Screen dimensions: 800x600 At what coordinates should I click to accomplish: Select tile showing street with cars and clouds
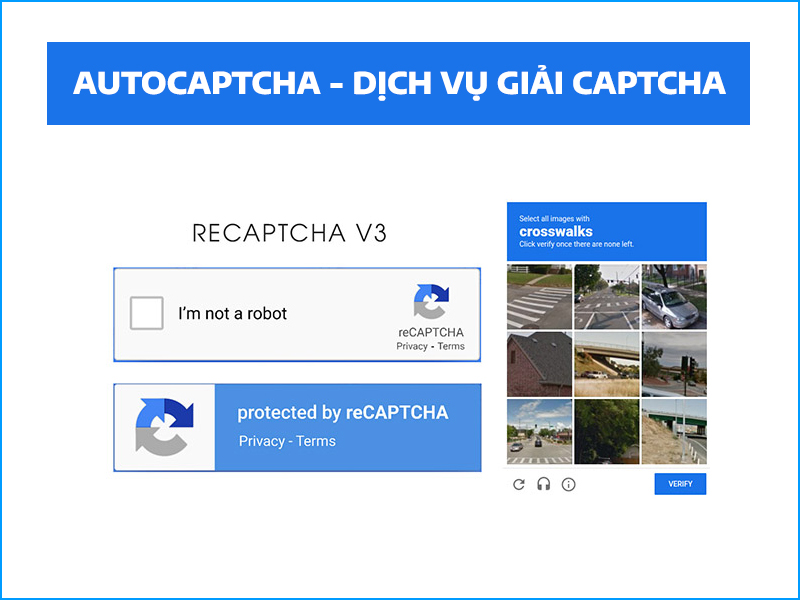click(539, 432)
